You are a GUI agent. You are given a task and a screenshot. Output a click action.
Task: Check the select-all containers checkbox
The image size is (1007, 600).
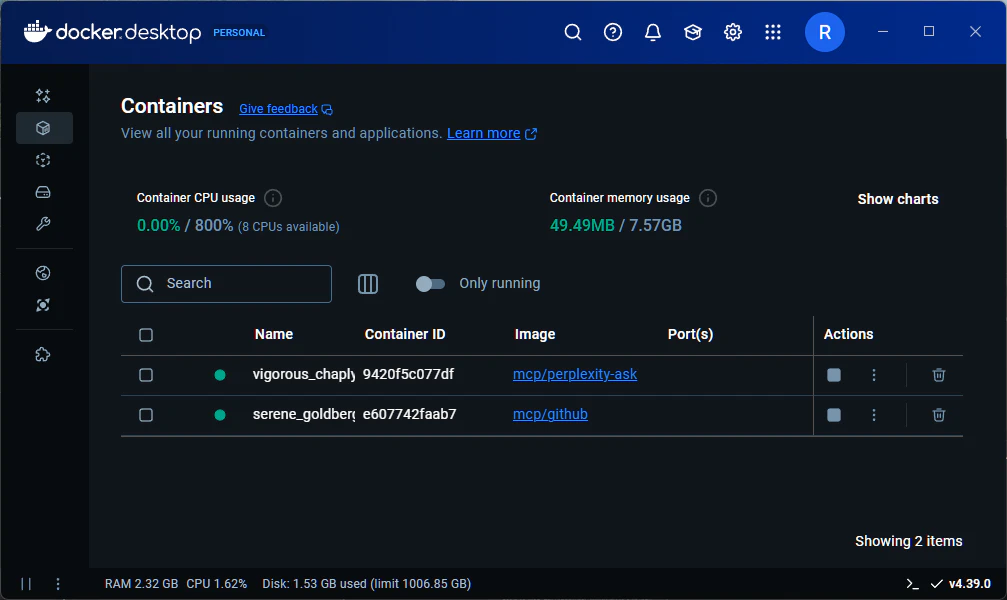point(146,335)
